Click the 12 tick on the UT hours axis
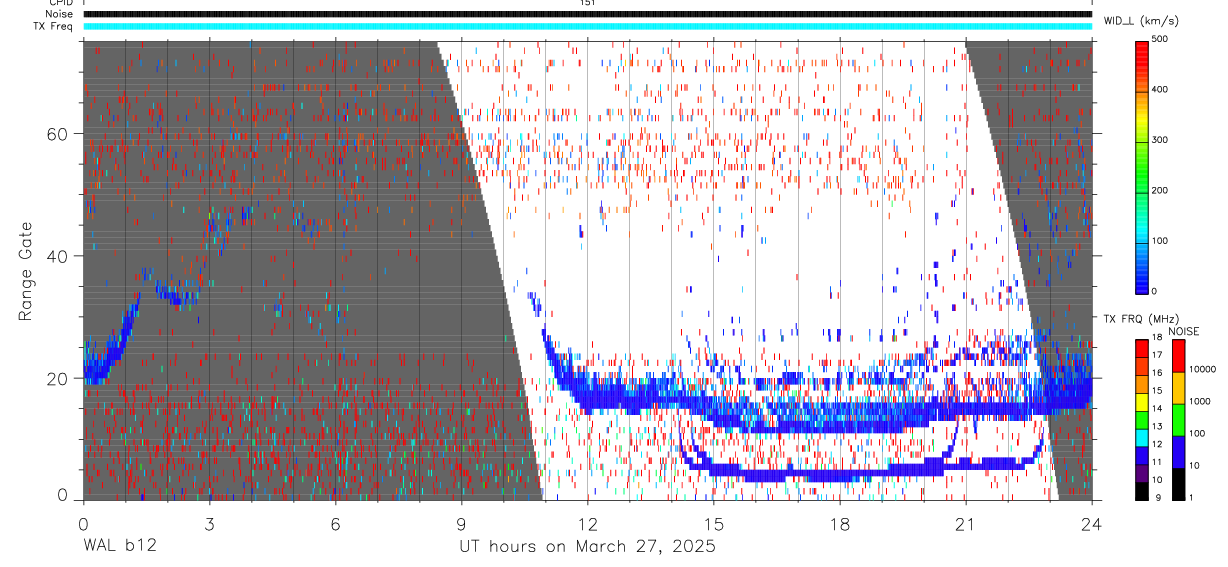The width and height of the screenshot is (1228, 567). (x=588, y=523)
